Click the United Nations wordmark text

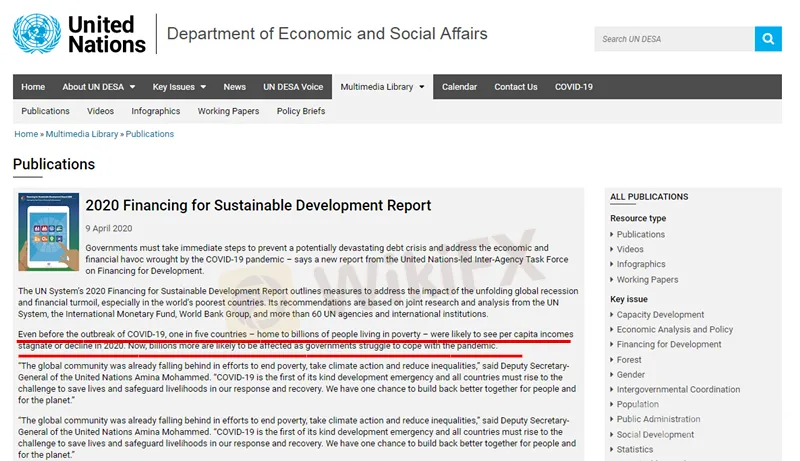click(107, 34)
